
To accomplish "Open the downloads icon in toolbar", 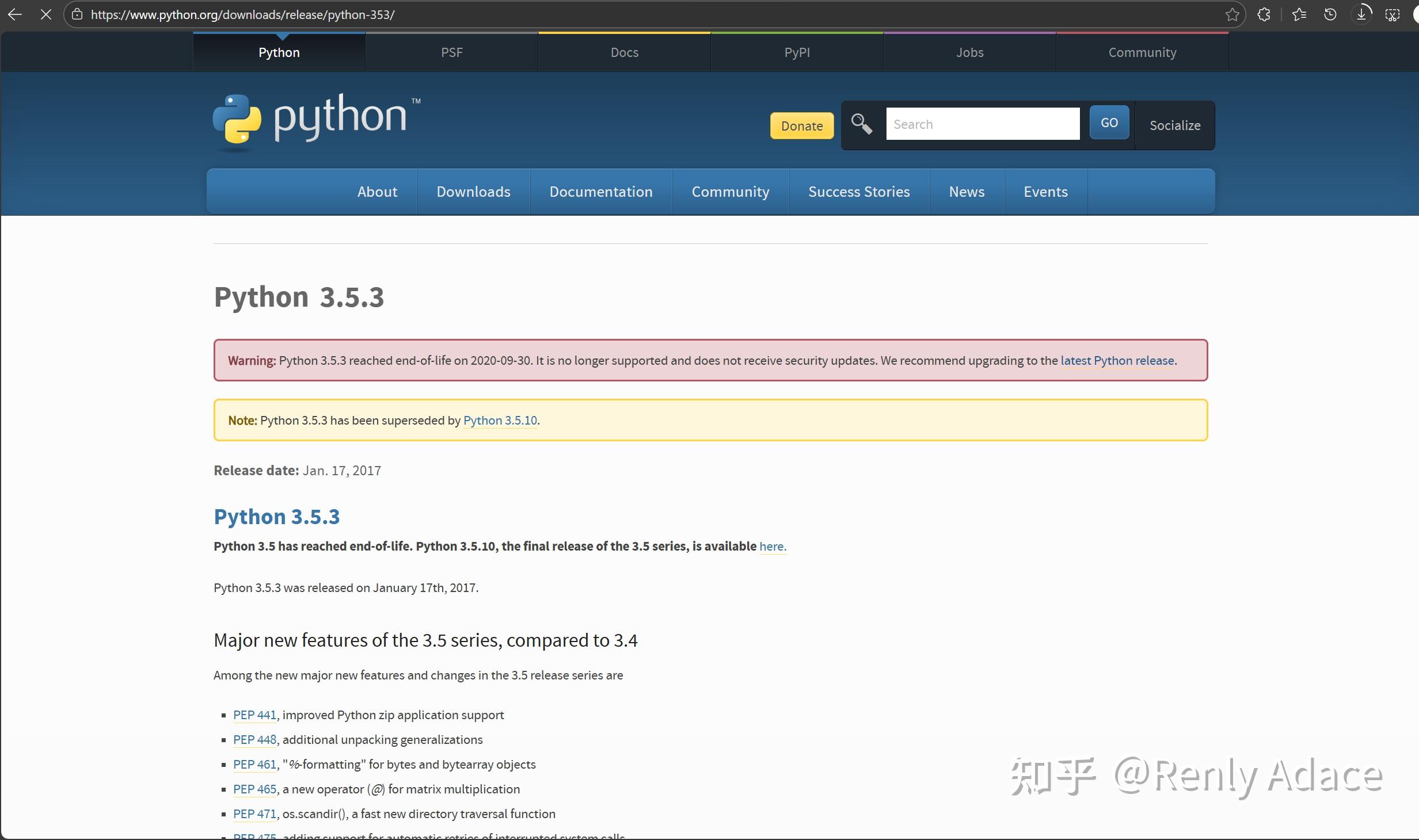I will [x=1361, y=14].
